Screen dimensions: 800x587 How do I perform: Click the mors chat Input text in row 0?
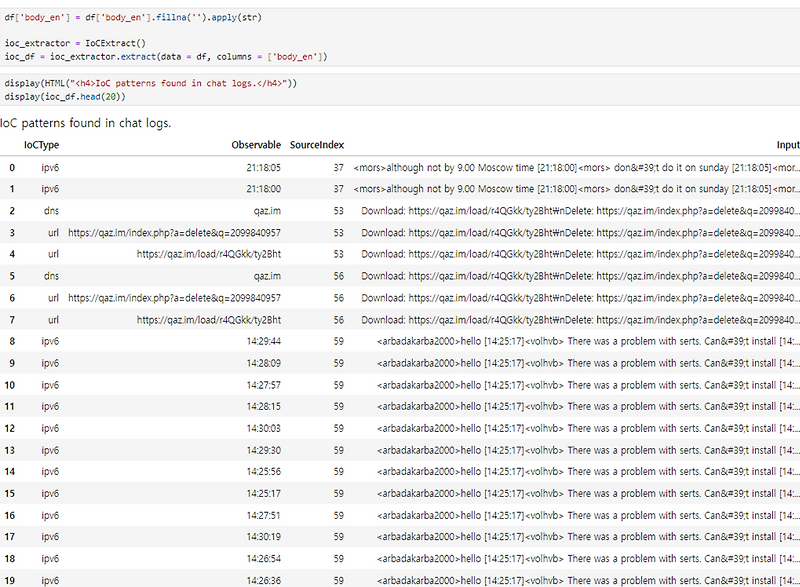pyautogui.click(x=577, y=167)
